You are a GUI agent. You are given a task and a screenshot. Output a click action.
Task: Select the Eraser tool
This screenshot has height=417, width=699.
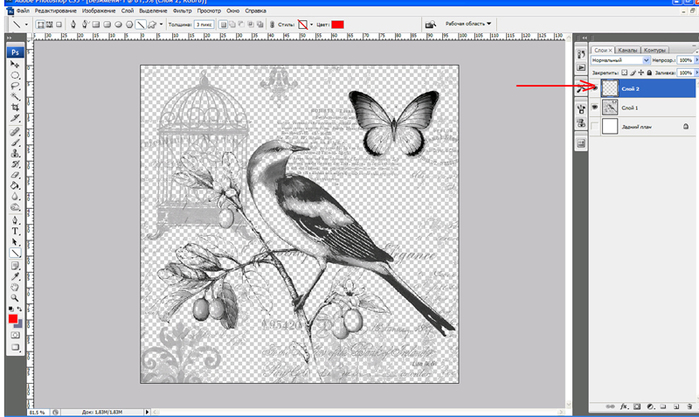pyautogui.click(x=15, y=175)
